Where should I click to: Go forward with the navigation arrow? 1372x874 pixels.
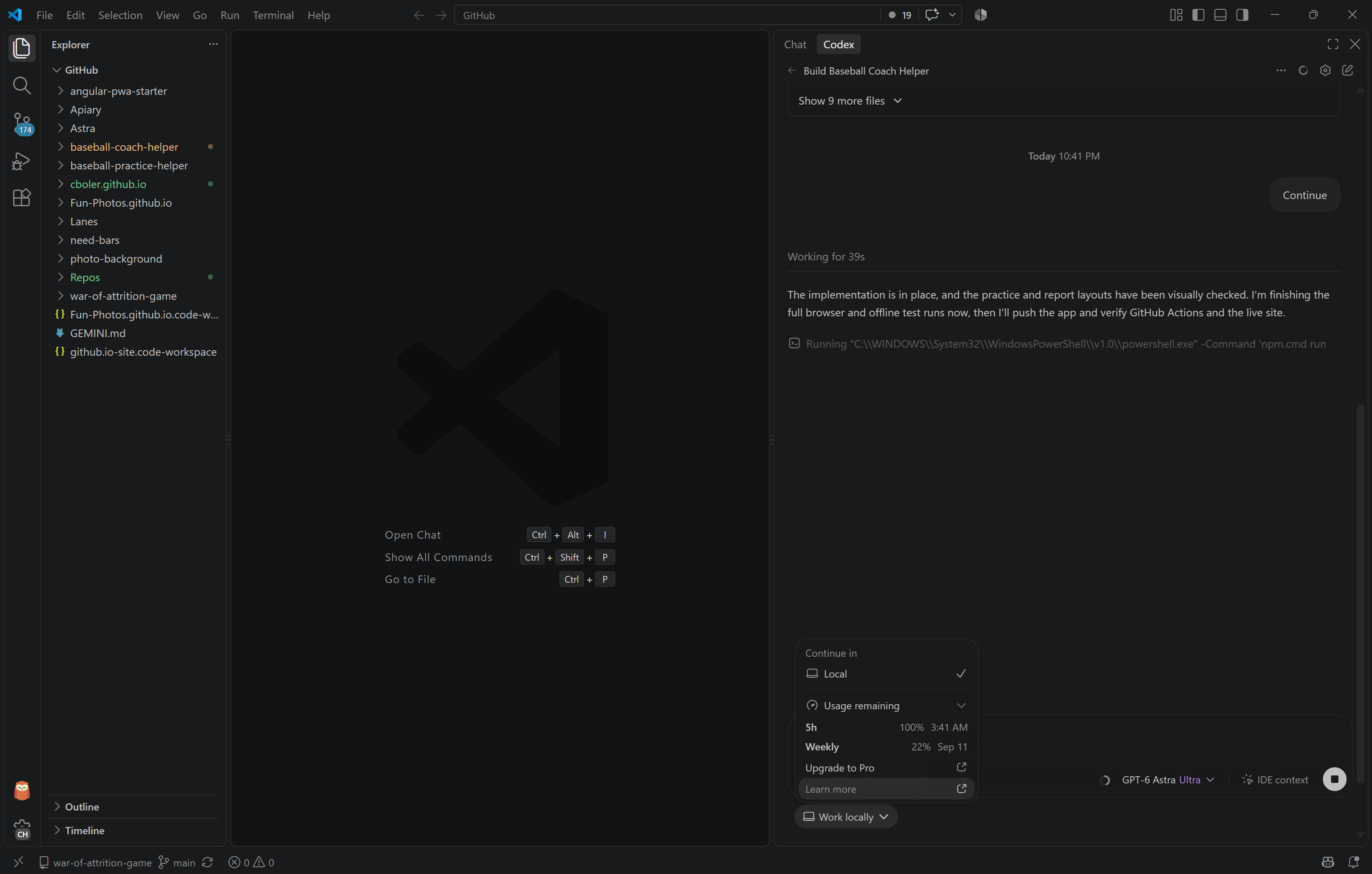[441, 15]
